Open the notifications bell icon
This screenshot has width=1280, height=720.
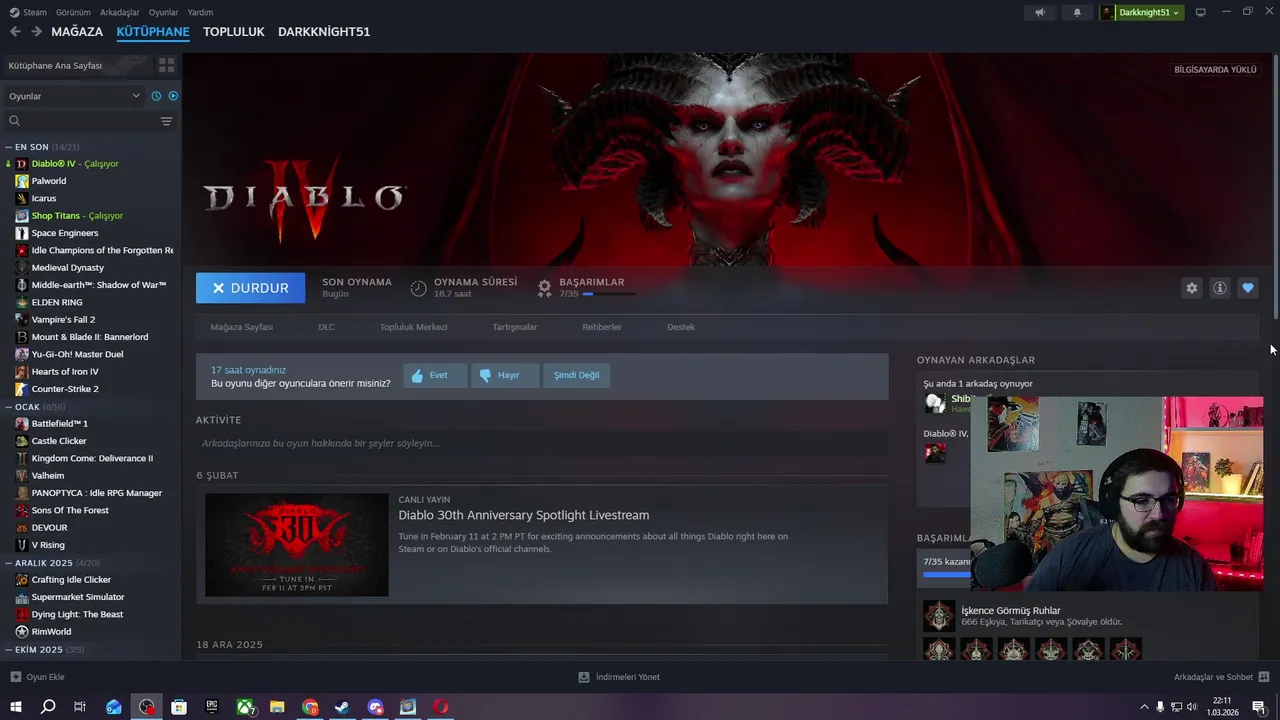pos(1077,12)
